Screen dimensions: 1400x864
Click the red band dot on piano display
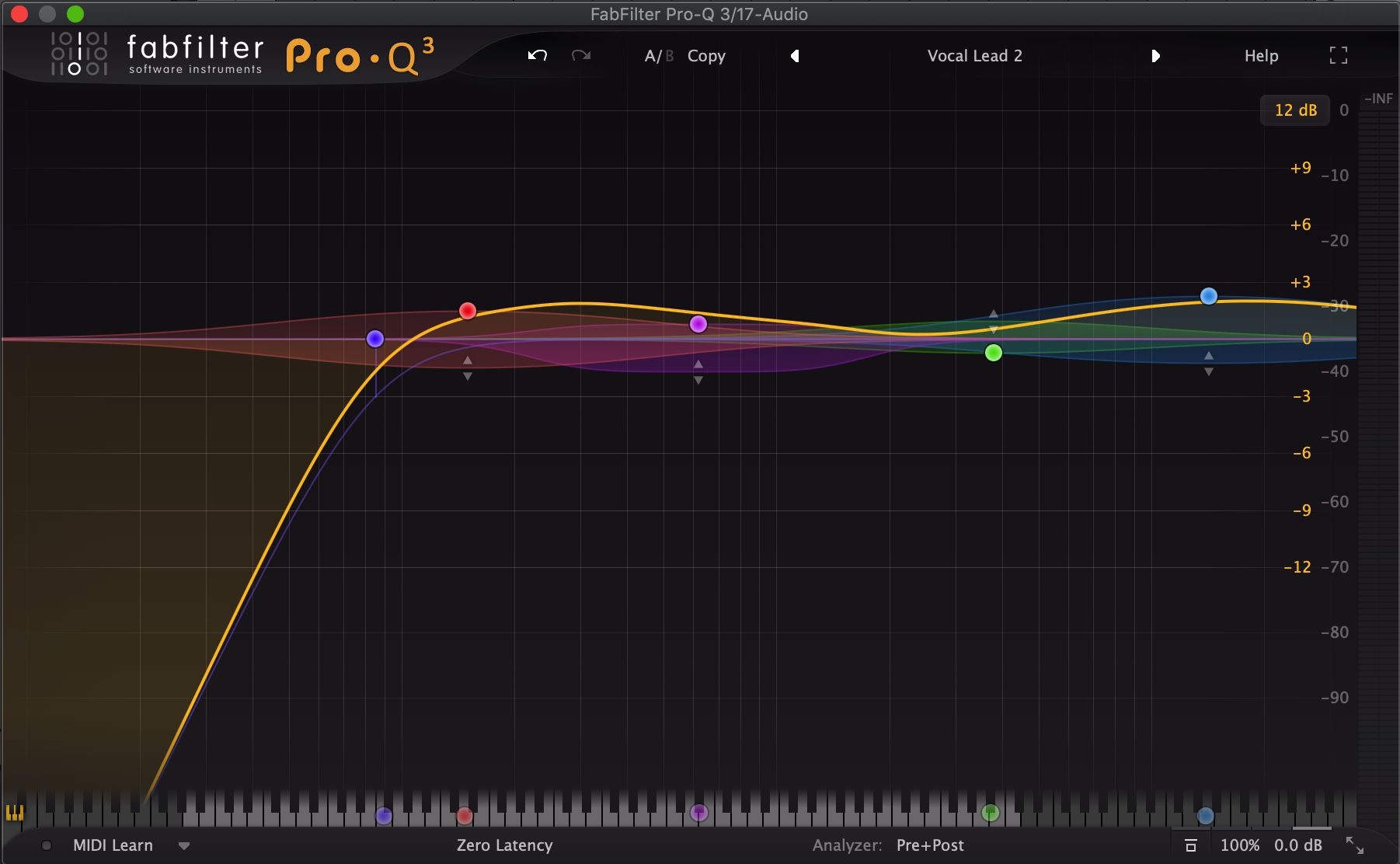(x=465, y=816)
